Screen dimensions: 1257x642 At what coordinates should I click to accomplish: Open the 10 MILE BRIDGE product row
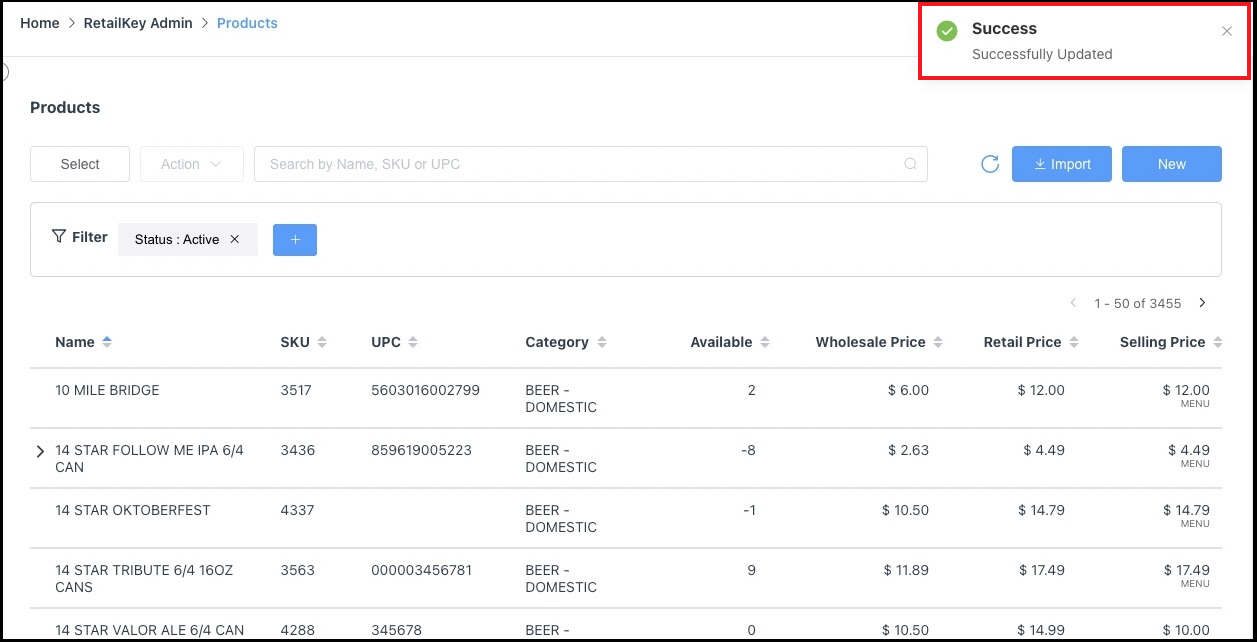click(x=107, y=390)
